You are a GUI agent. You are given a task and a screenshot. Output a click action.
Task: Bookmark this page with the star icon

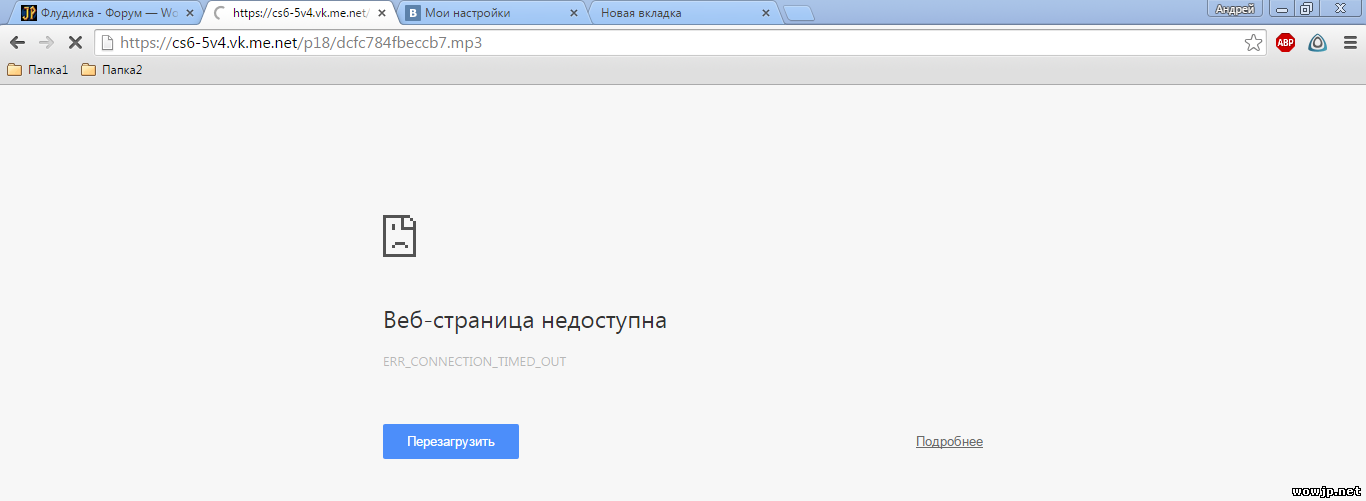[x=1253, y=43]
